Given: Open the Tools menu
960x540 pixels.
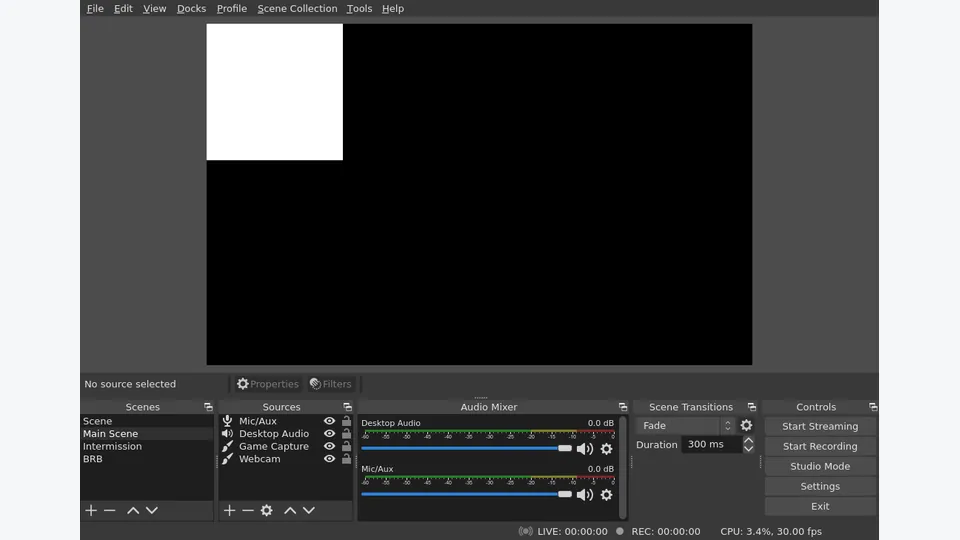Looking at the screenshot, I should pos(359,9).
